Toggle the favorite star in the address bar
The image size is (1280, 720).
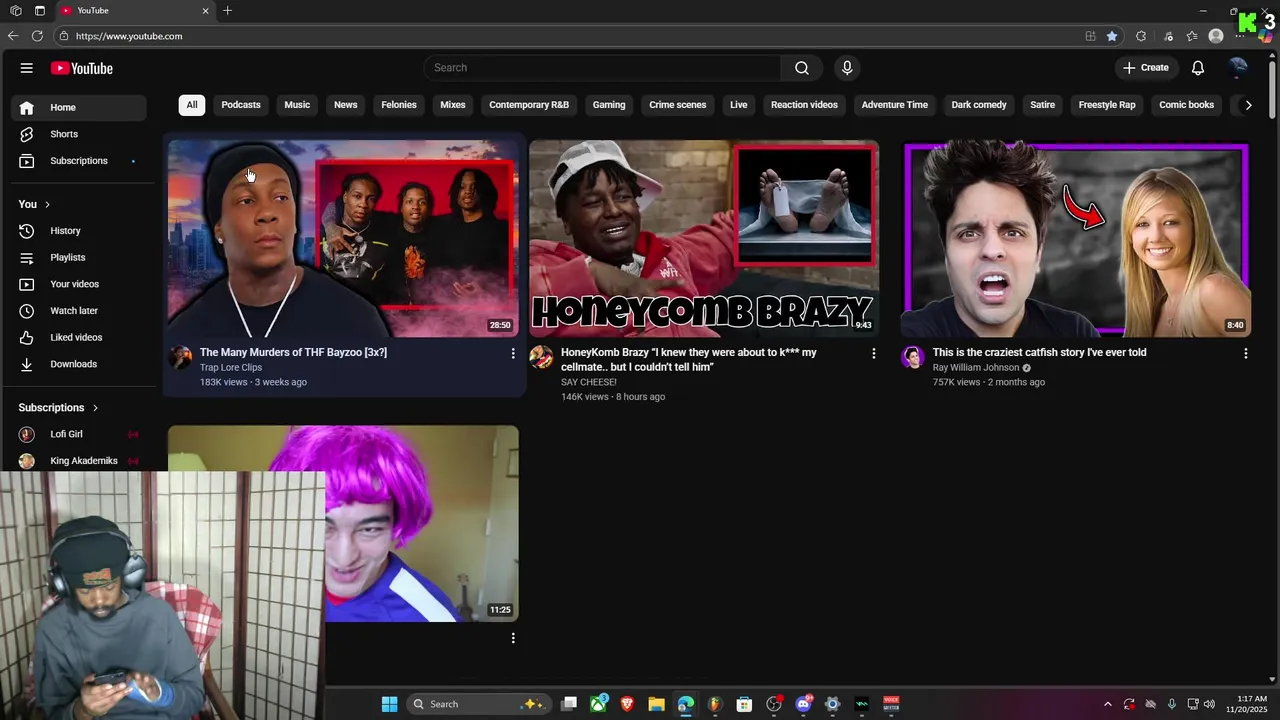[1112, 36]
